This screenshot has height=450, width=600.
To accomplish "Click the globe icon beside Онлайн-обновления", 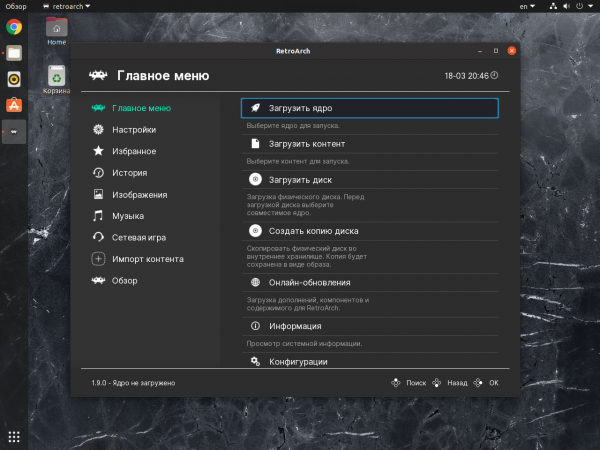I will click(x=255, y=282).
